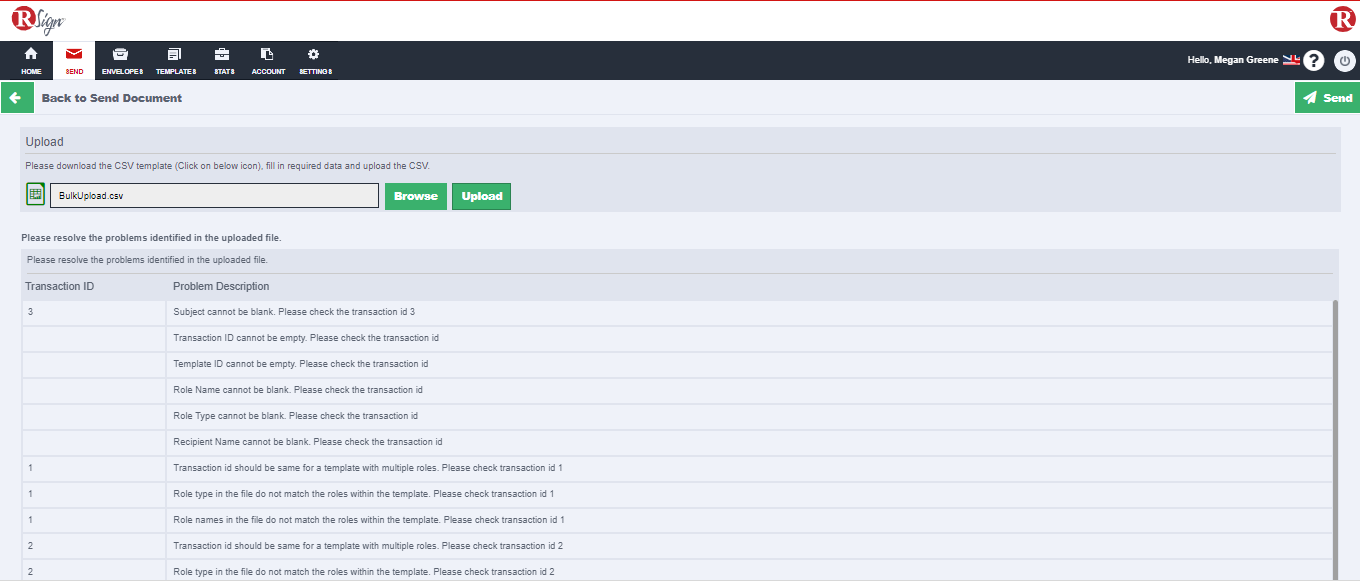The image size is (1360, 581).
Task: Open the Templates section
Action: click(x=175, y=60)
